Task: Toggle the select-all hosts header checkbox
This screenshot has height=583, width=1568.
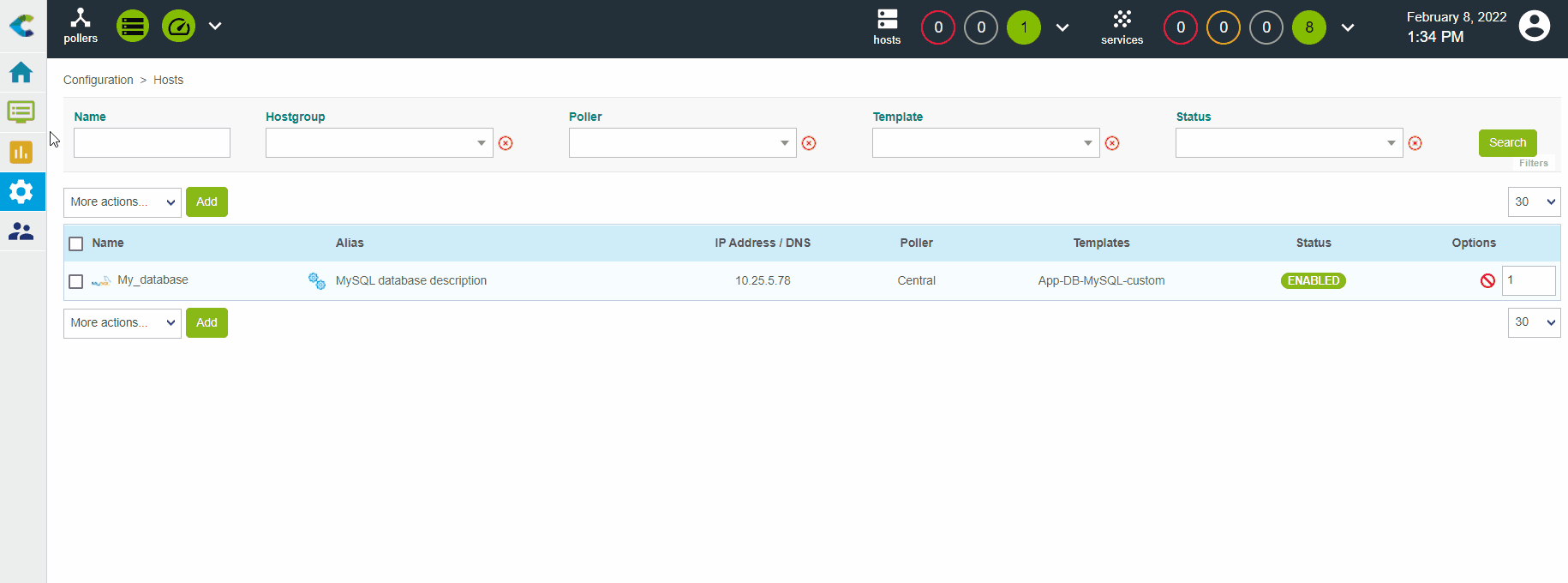Action: pyautogui.click(x=76, y=244)
